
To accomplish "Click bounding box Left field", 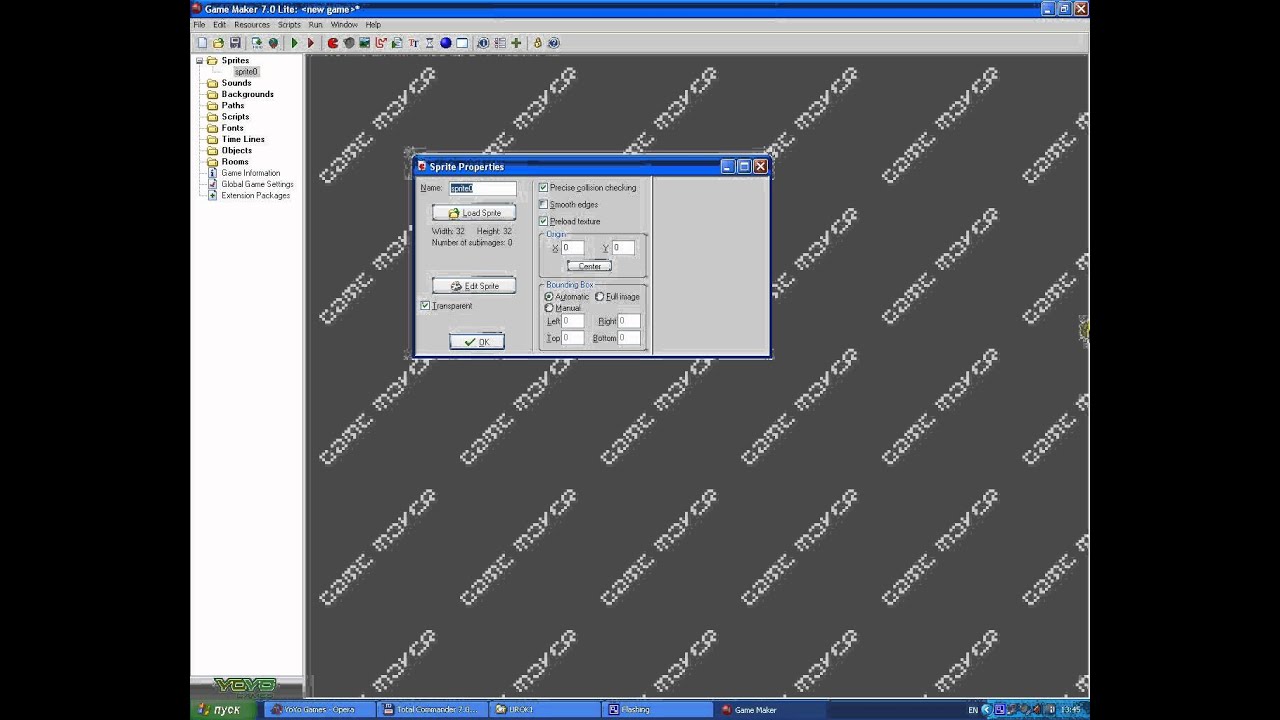I will (572, 321).
